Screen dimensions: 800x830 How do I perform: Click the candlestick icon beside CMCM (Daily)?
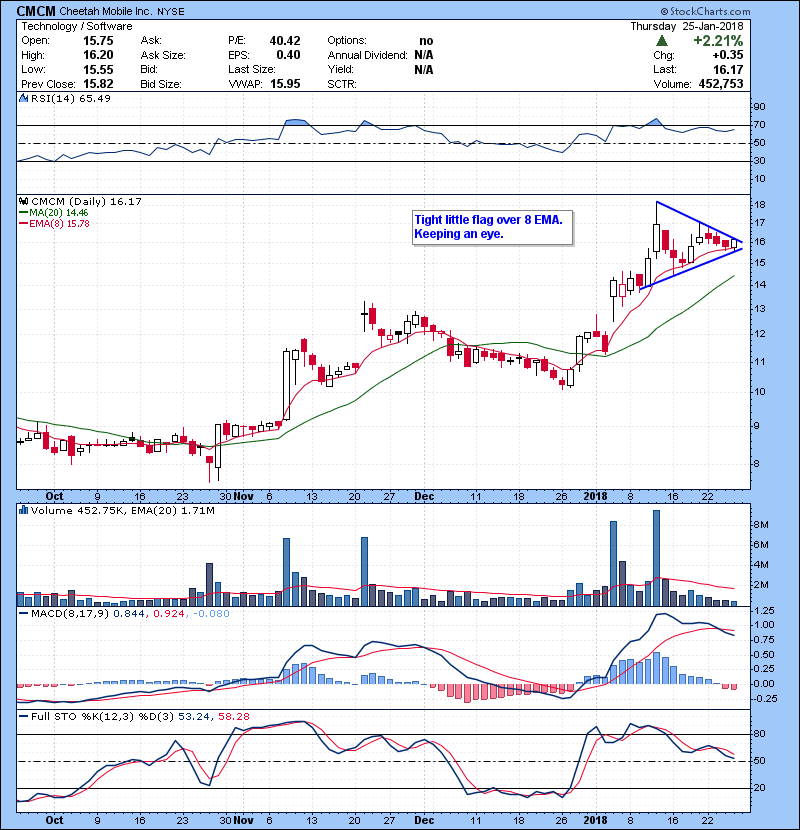[x=23, y=201]
